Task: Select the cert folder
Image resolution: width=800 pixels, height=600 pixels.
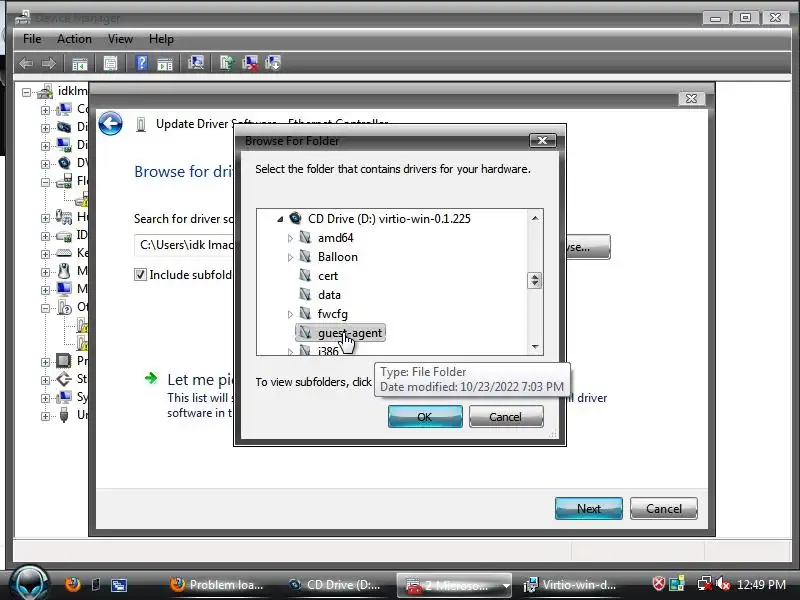Action: [328, 276]
